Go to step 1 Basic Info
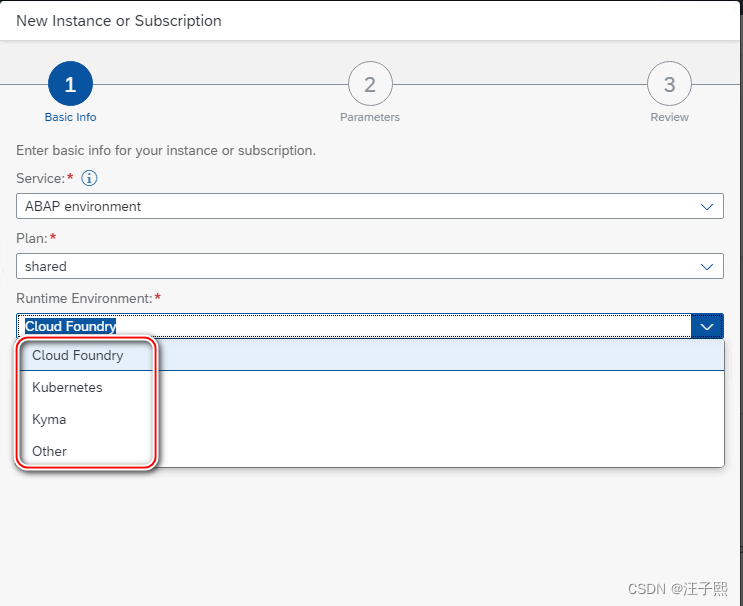 click(70, 84)
